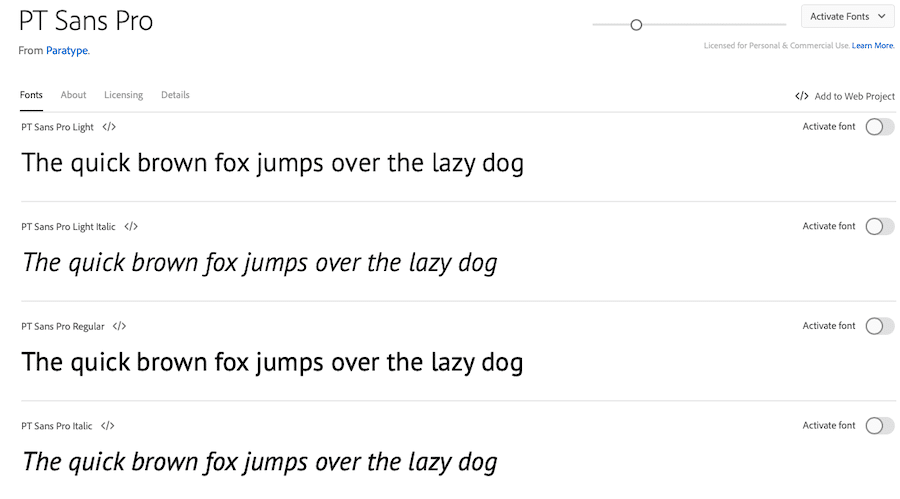Select the Details tab
The height and width of the screenshot is (499, 900).
175,95
